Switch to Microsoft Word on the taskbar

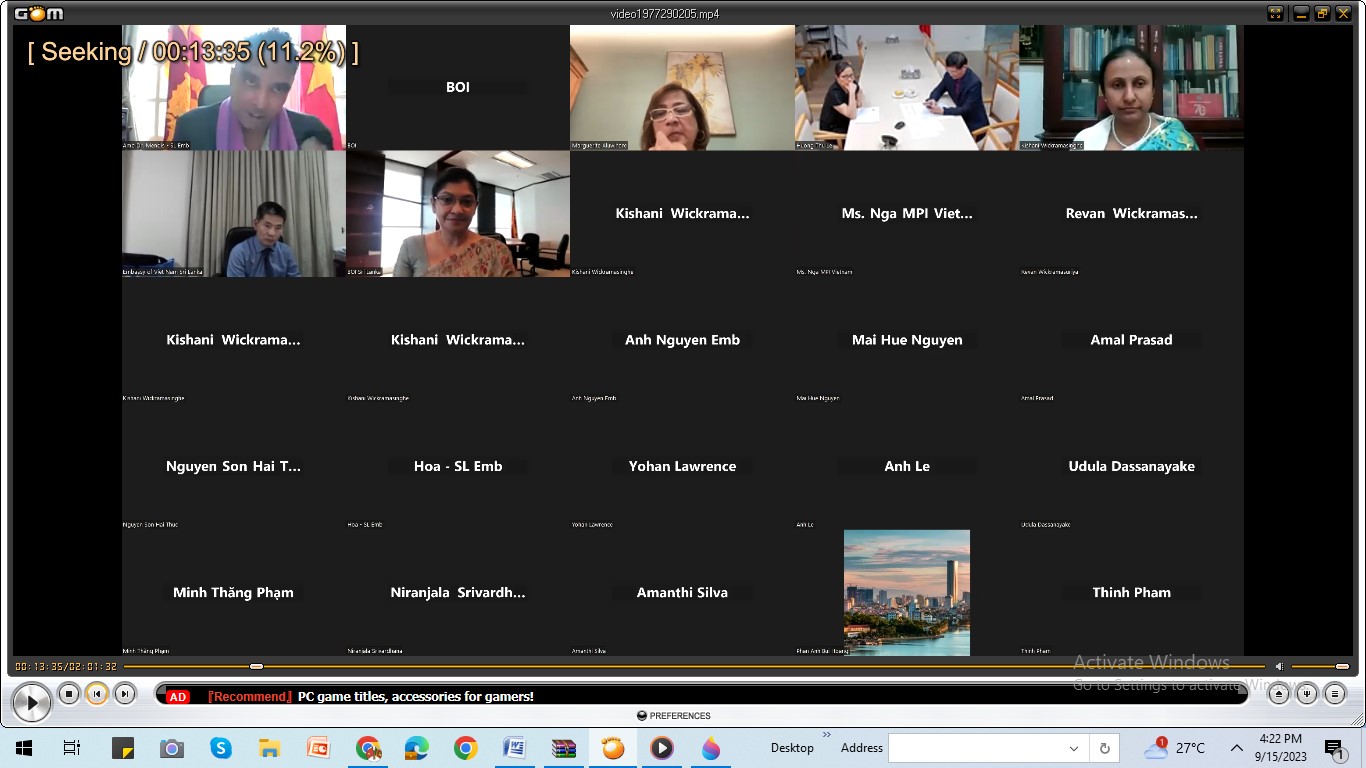point(514,748)
